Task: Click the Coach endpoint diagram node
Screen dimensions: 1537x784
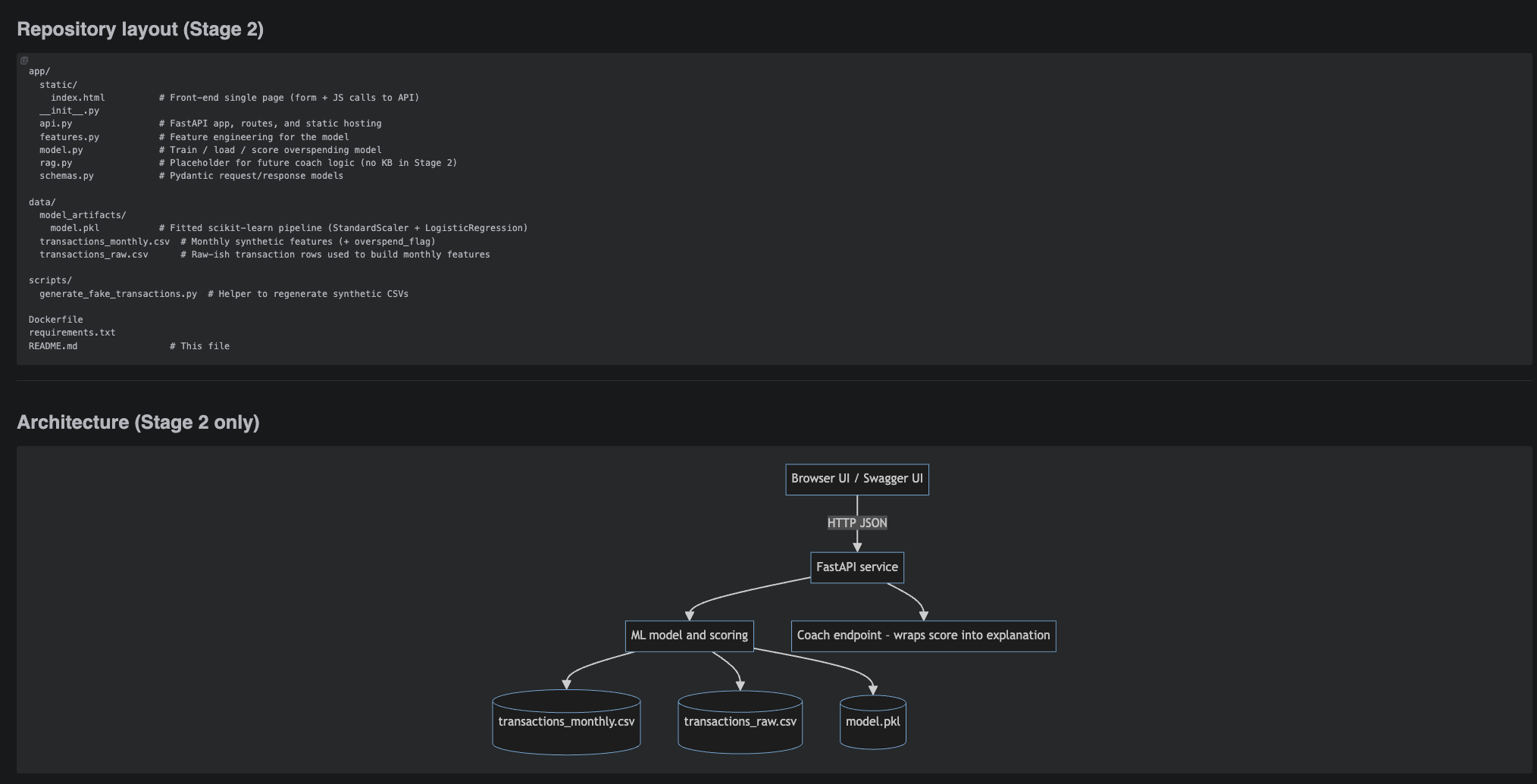Action: pos(923,636)
